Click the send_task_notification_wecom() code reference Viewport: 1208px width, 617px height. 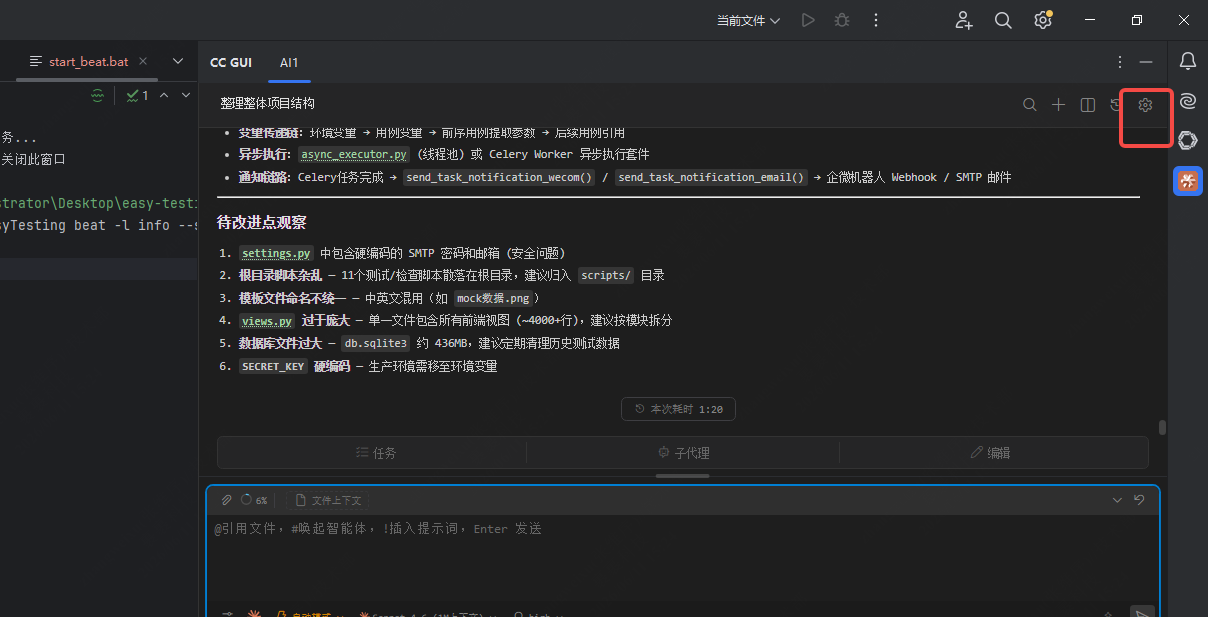[499, 178]
